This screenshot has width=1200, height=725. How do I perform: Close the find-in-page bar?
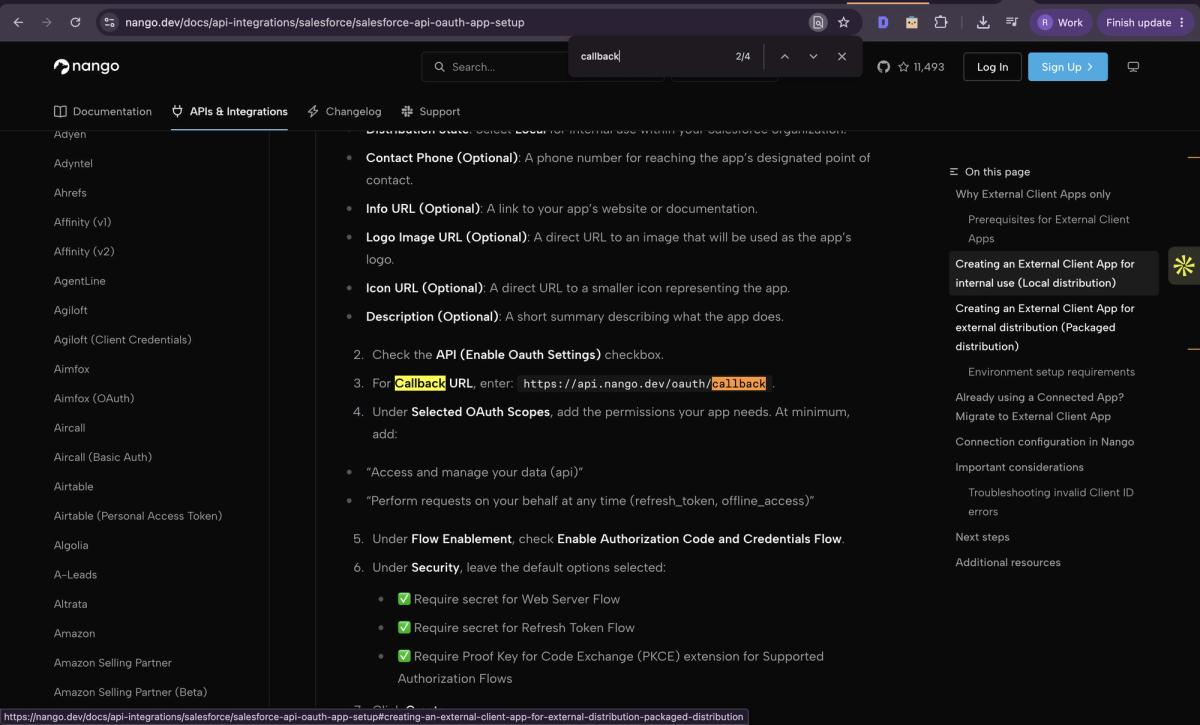pos(842,57)
